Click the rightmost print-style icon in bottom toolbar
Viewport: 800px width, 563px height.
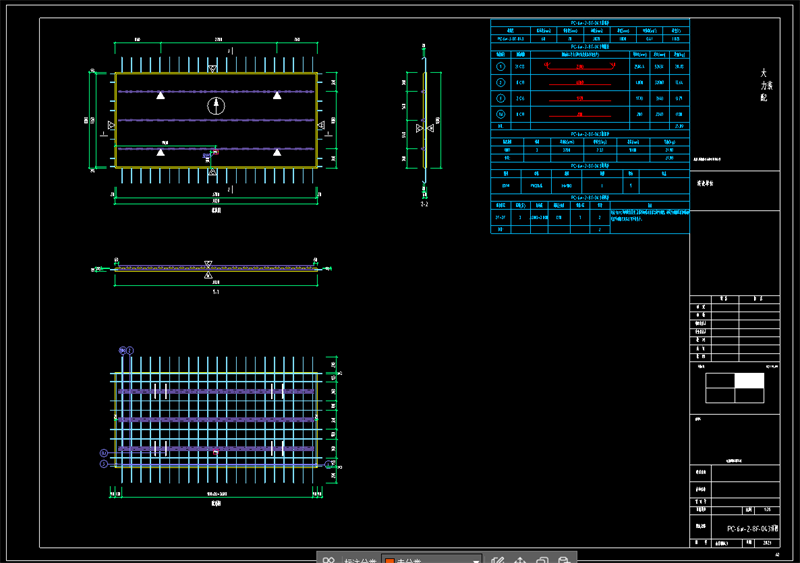pos(564,560)
